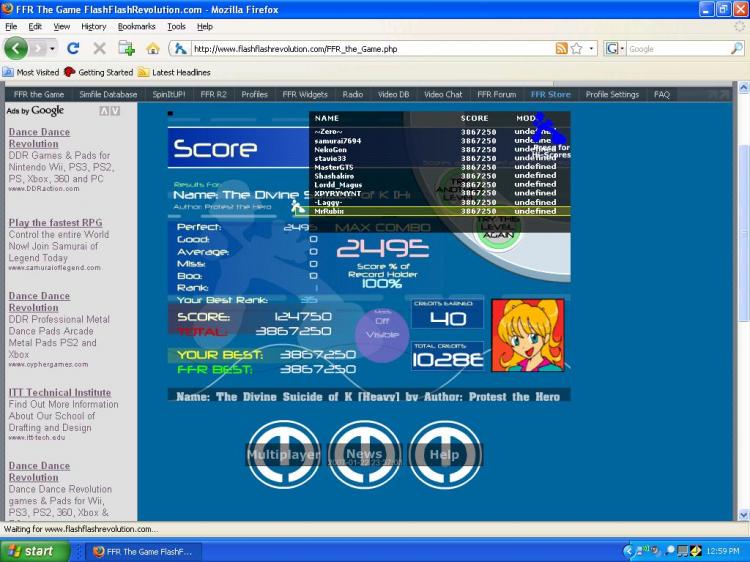Open a new tab with the plus icon
The height and width of the screenshot is (562, 750).
pyautogui.click(x=126, y=48)
